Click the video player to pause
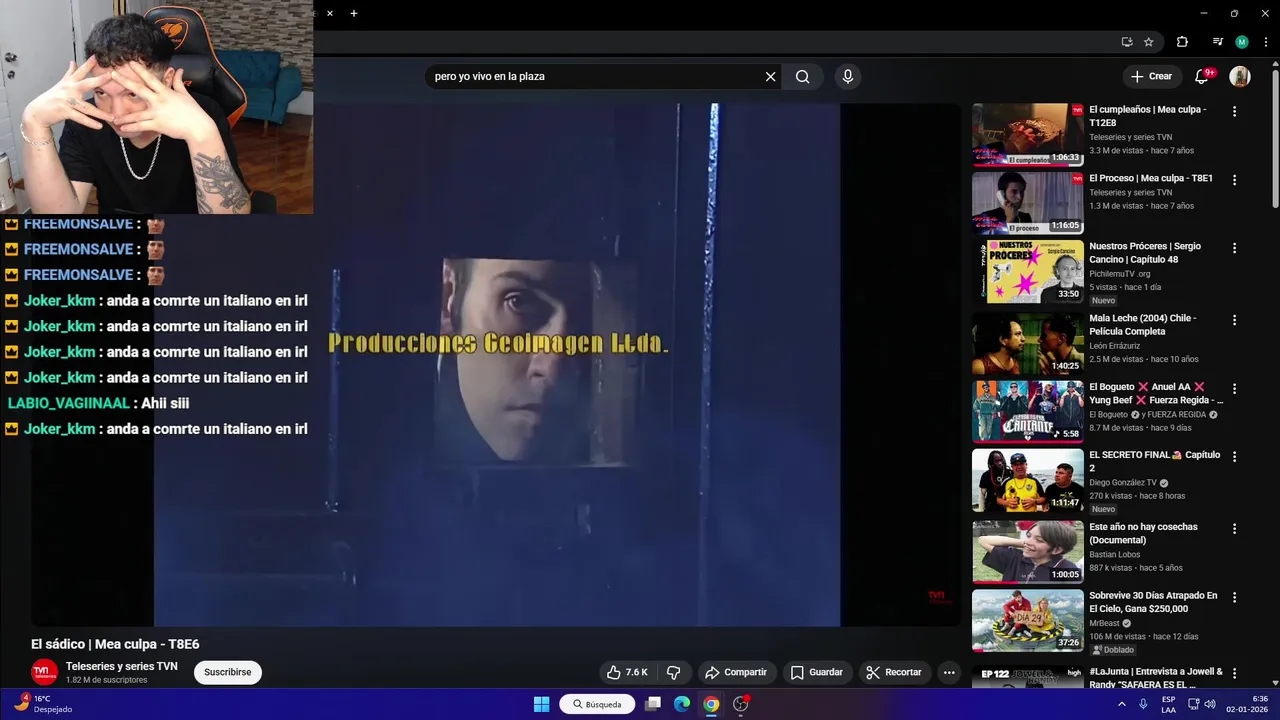 coord(497,365)
